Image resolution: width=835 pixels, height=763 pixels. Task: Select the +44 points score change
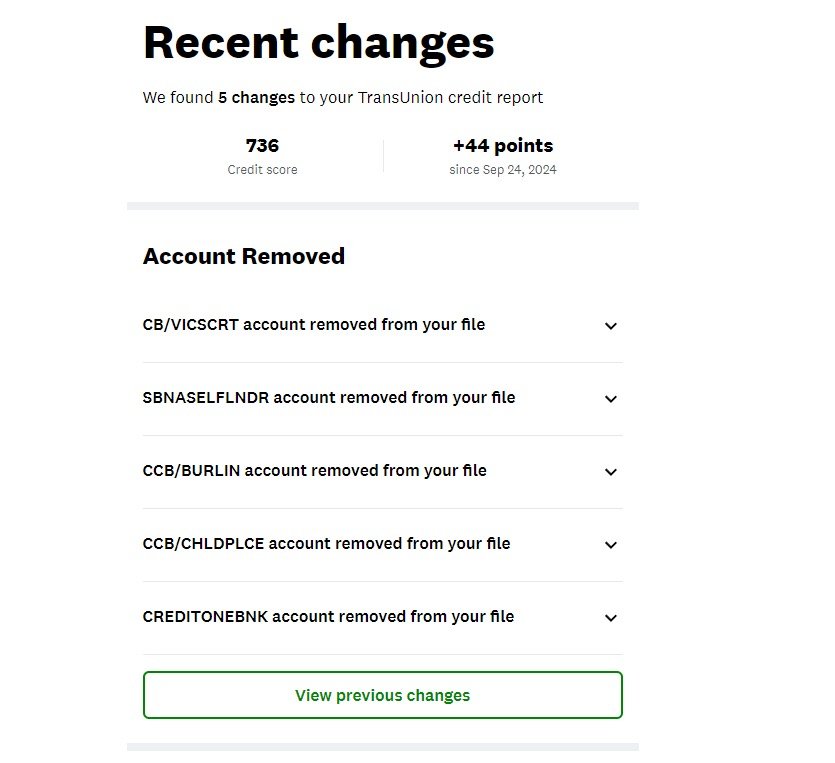tap(503, 146)
